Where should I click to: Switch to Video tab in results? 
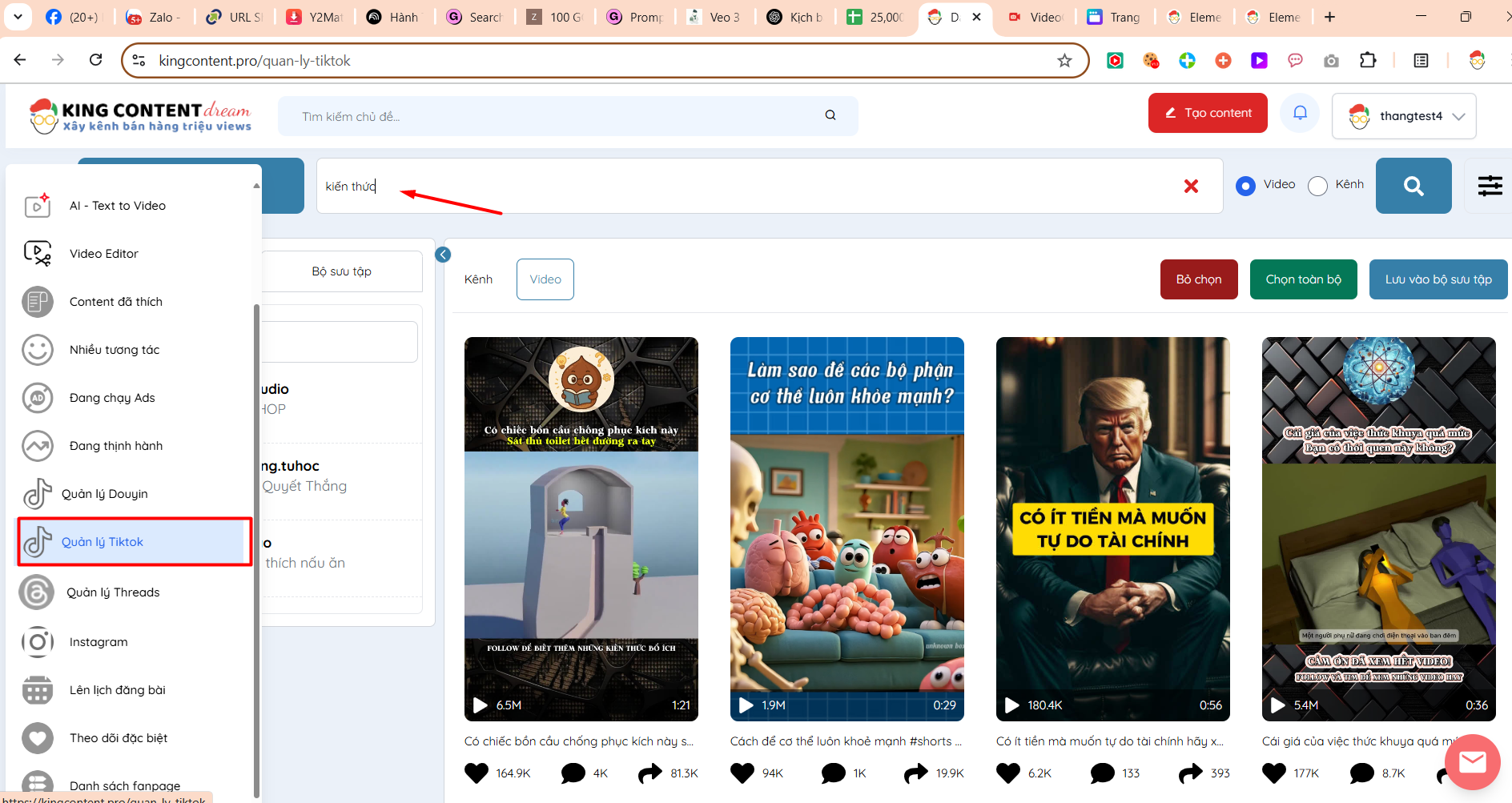click(x=545, y=279)
